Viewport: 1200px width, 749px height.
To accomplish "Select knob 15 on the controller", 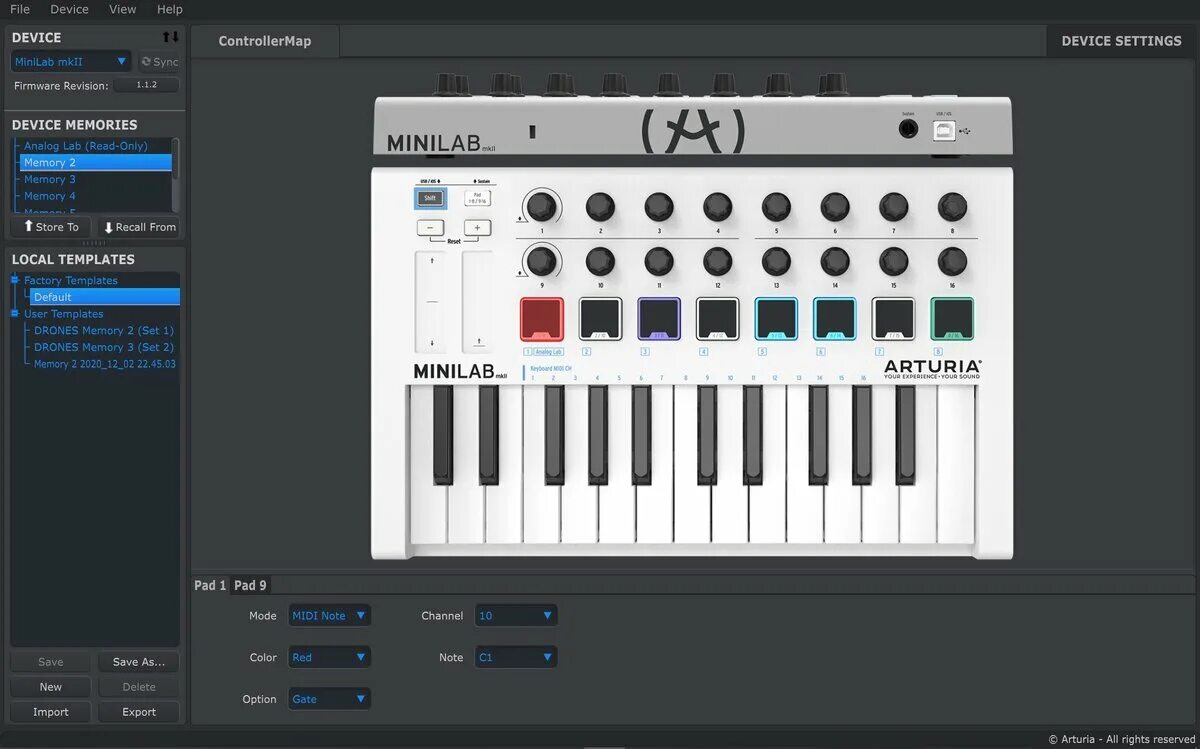I will (x=894, y=262).
